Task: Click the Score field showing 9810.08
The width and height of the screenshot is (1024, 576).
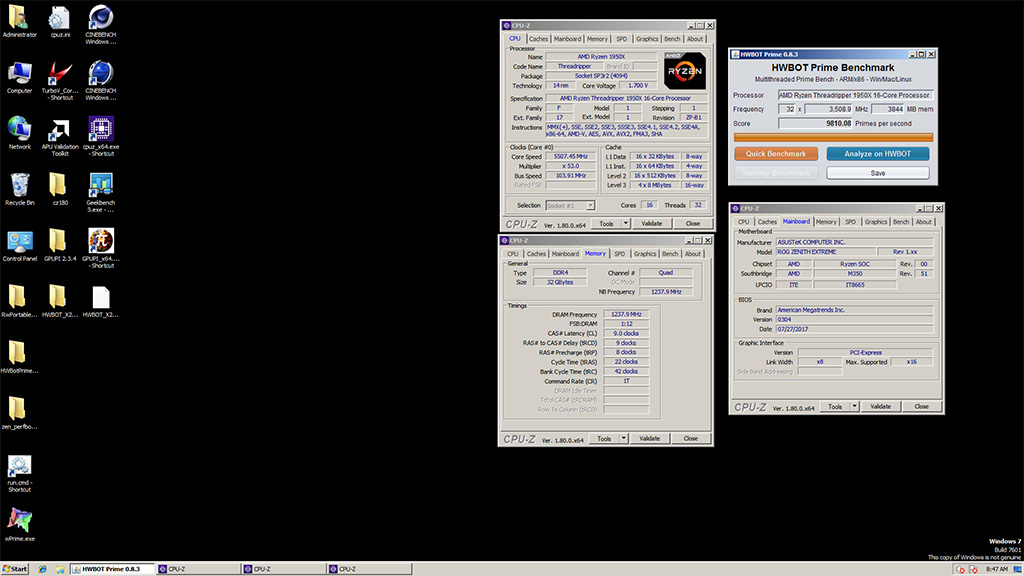Action: [x=815, y=123]
